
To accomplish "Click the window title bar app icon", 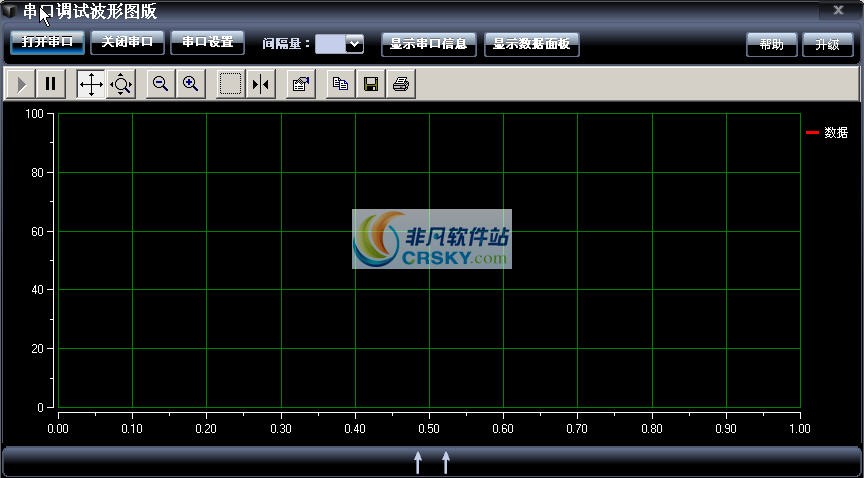I will [x=9, y=11].
